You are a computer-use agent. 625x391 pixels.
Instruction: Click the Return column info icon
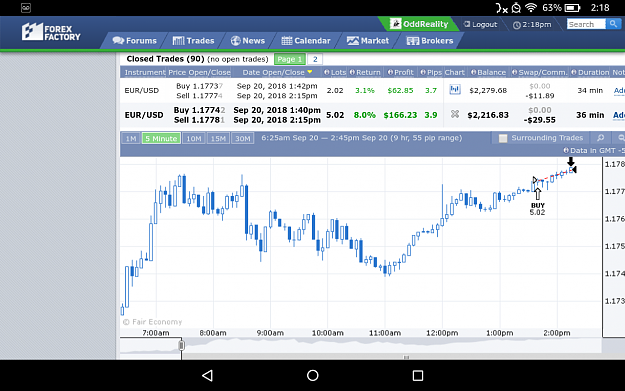(352, 72)
